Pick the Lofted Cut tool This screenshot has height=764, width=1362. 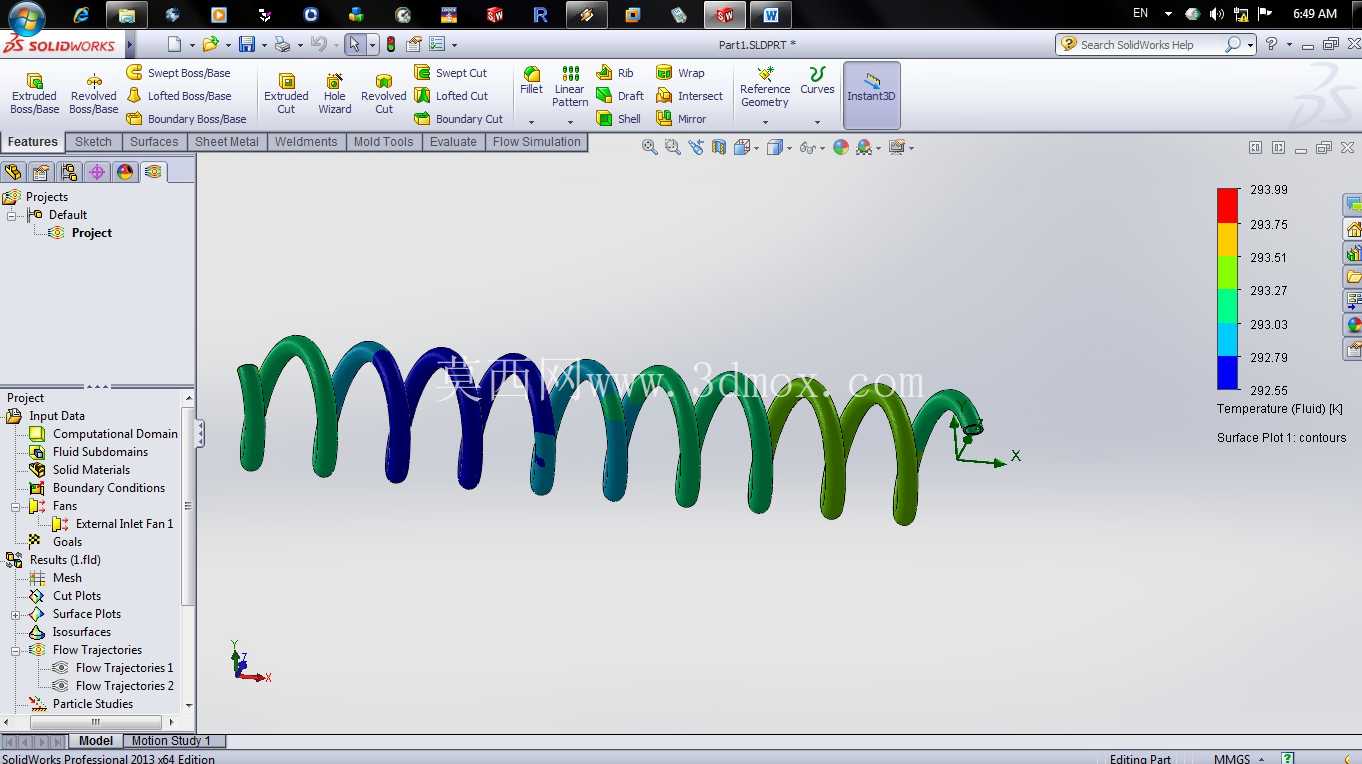pos(451,96)
